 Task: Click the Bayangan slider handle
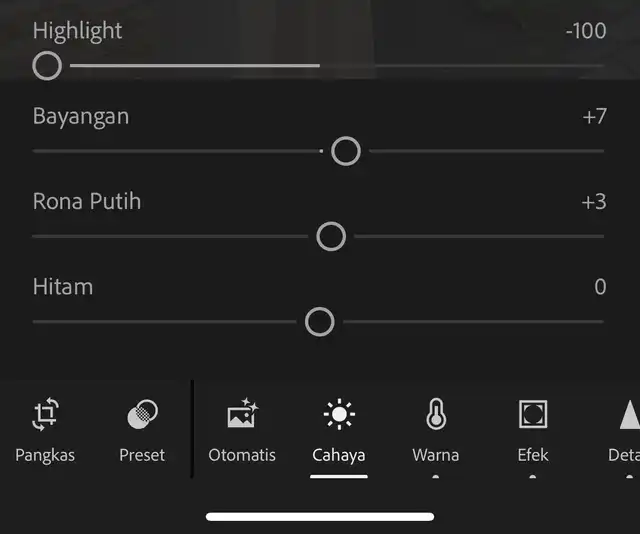tap(346, 151)
